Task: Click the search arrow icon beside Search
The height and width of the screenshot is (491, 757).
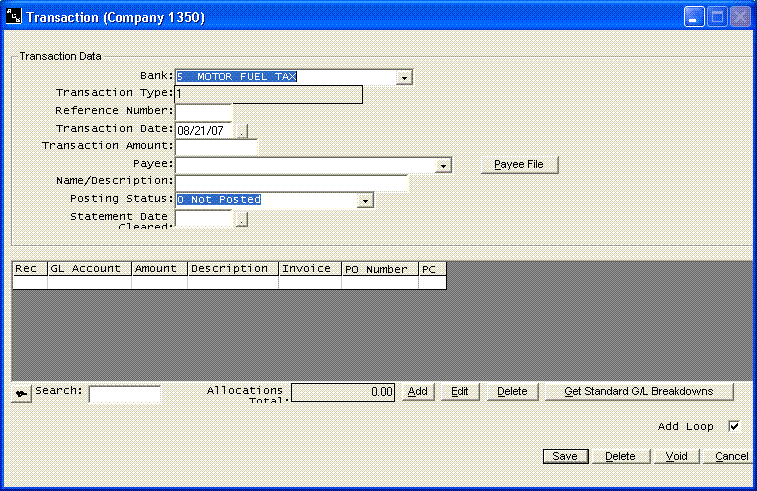Action: point(21,395)
